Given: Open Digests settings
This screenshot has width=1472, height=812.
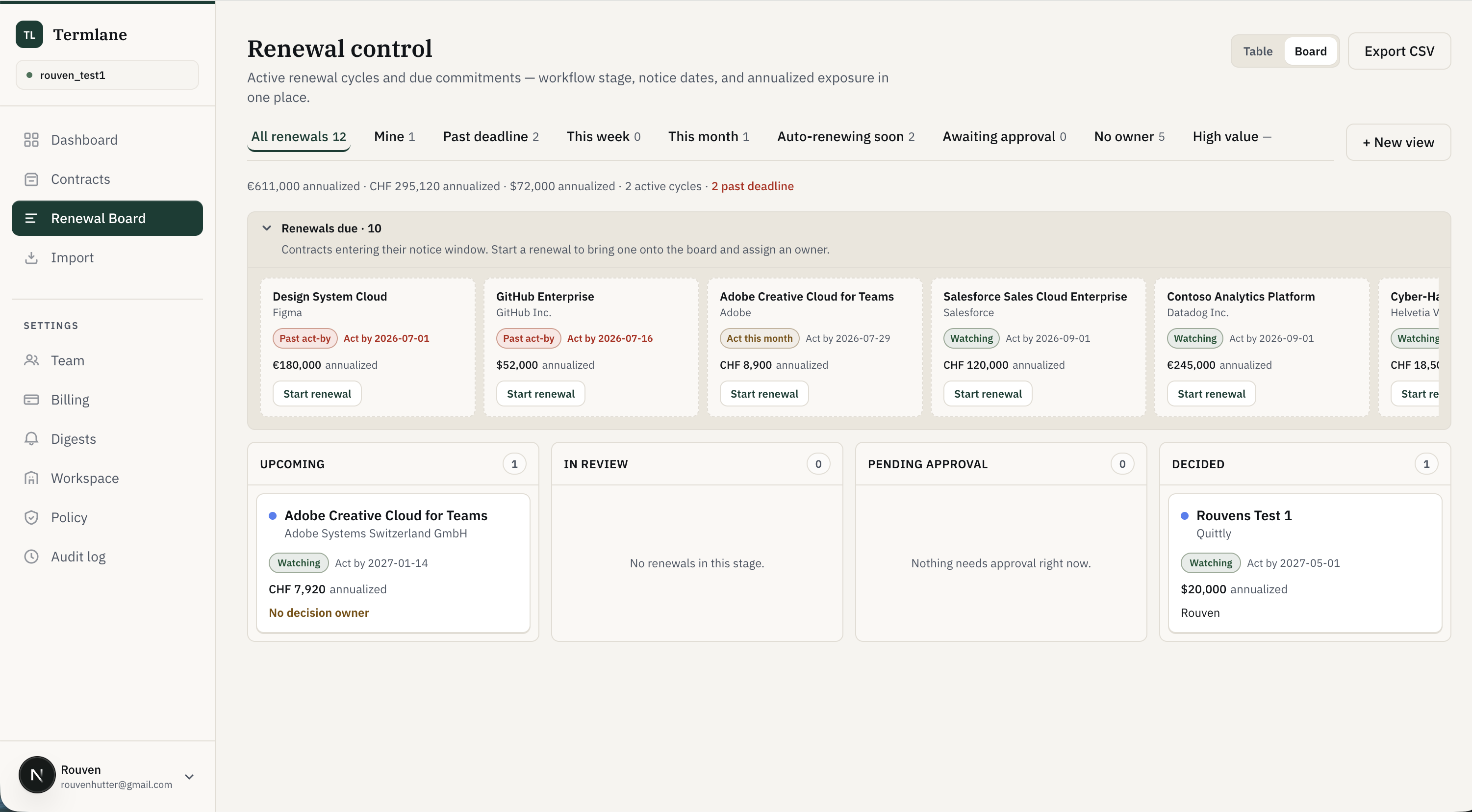Looking at the screenshot, I should [107, 439].
